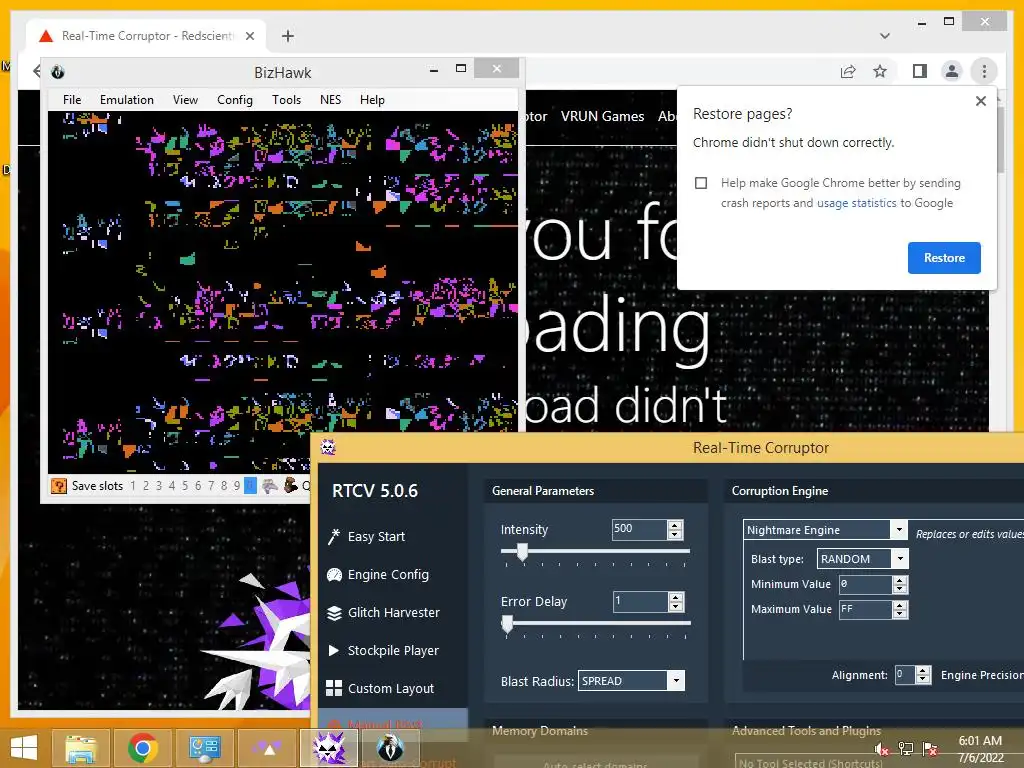Image resolution: width=1024 pixels, height=768 pixels.
Task: Click the Intensity value field 500
Action: pyautogui.click(x=639, y=529)
